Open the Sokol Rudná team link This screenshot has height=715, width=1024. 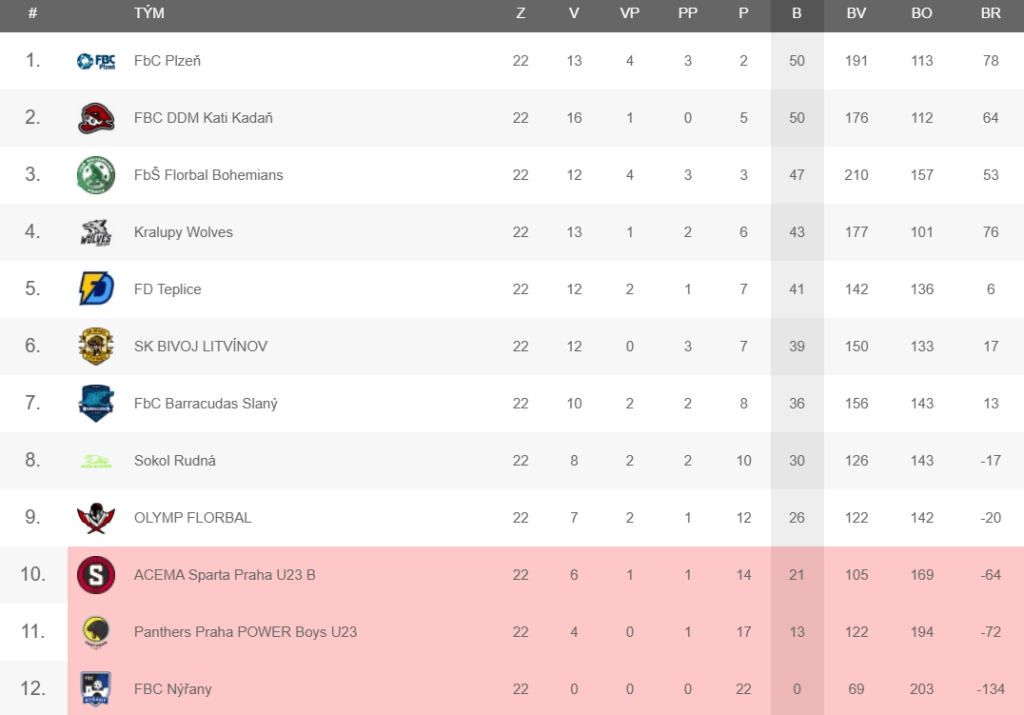[175, 461]
